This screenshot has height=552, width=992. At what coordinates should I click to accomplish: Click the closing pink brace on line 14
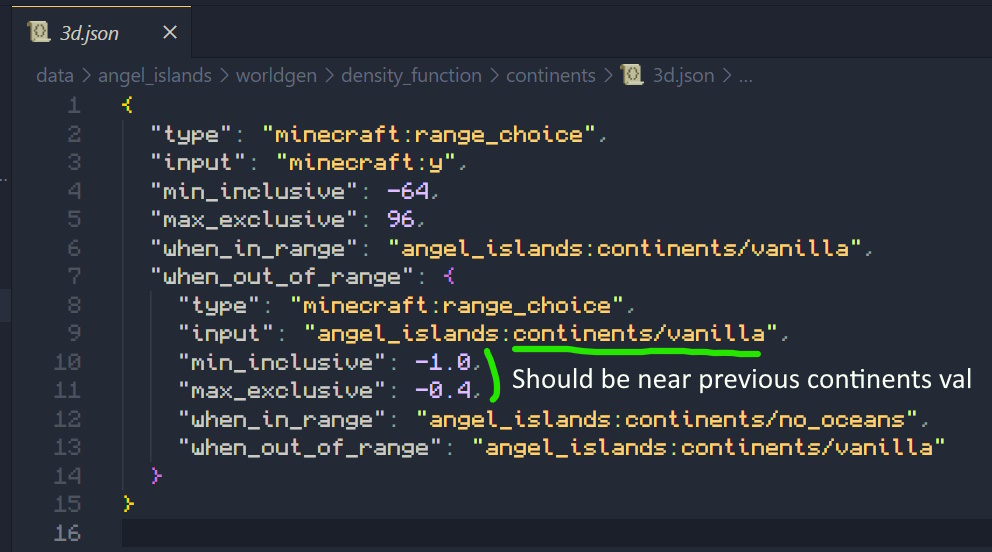(156, 475)
